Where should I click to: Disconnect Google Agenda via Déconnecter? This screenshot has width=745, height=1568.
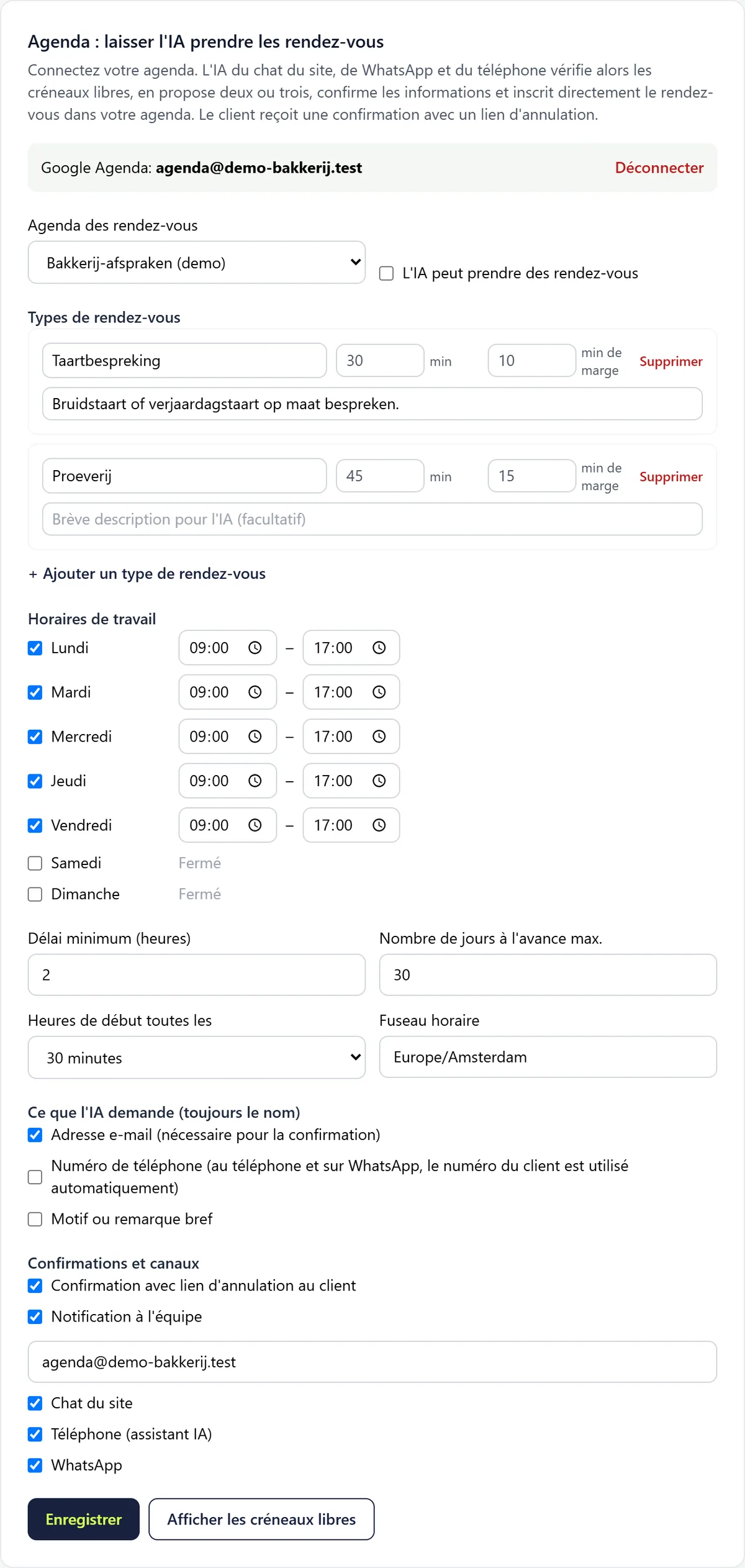pyautogui.click(x=659, y=168)
